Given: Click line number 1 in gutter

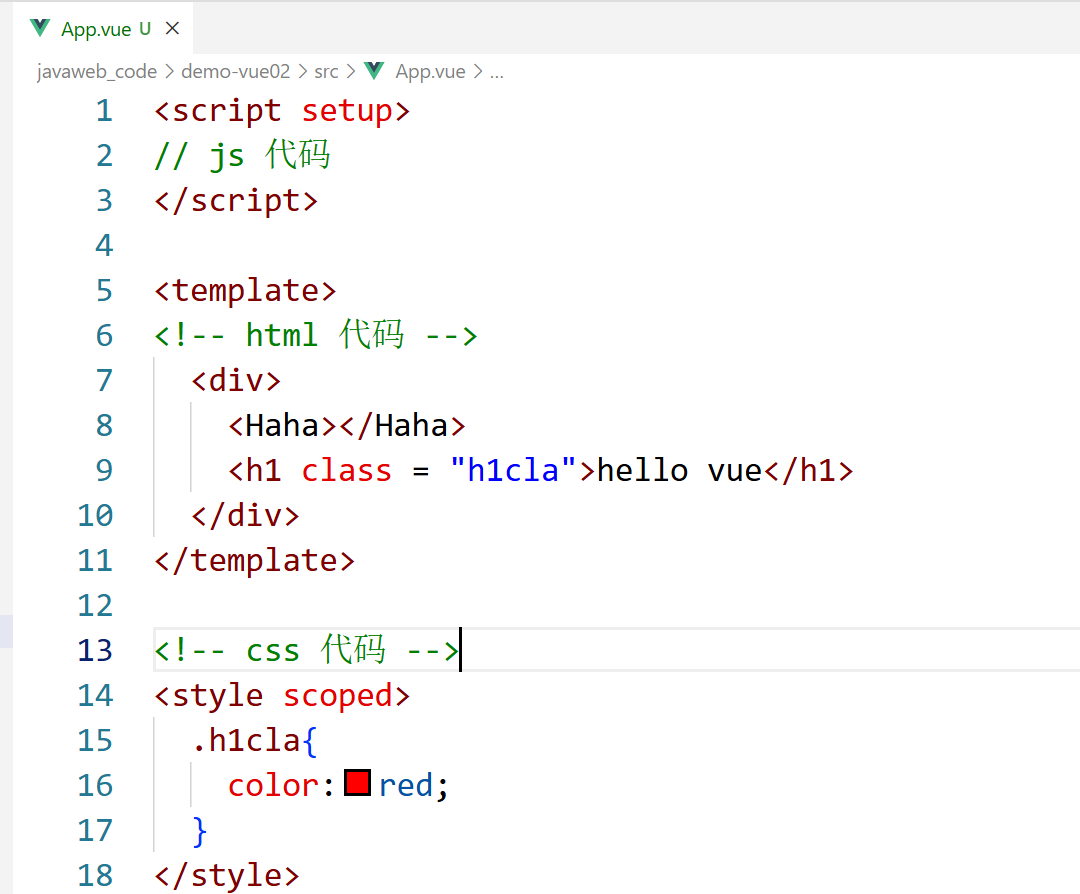Looking at the screenshot, I should coord(104,111).
